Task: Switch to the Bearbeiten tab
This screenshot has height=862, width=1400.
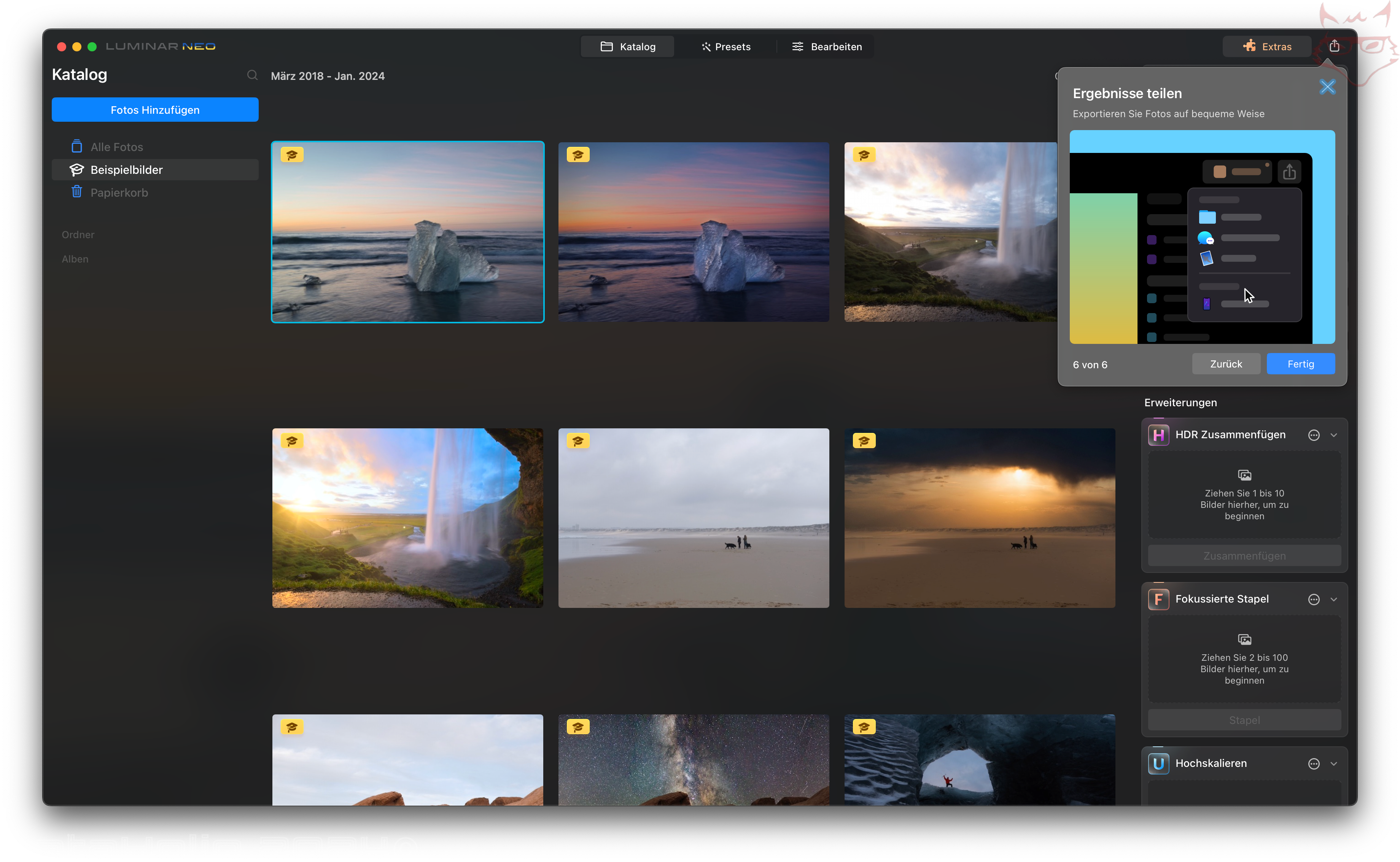Action: pyautogui.click(x=827, y=46)
